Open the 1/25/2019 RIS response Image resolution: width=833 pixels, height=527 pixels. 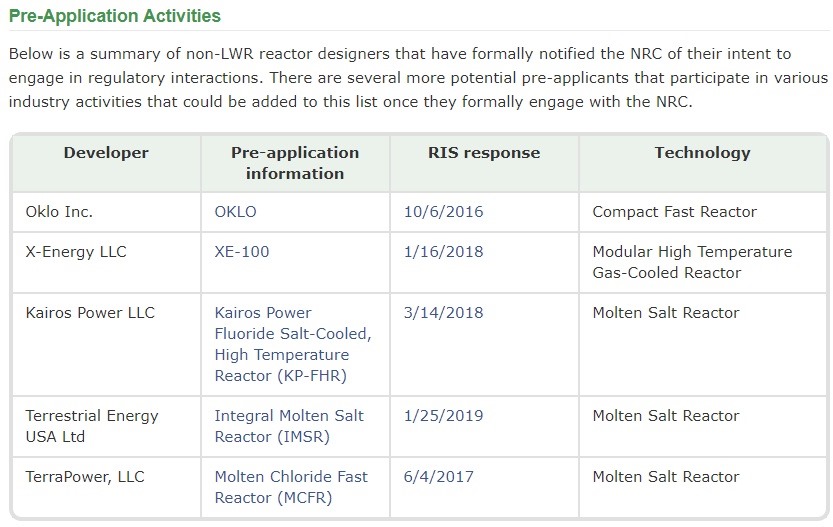(444, 415)
